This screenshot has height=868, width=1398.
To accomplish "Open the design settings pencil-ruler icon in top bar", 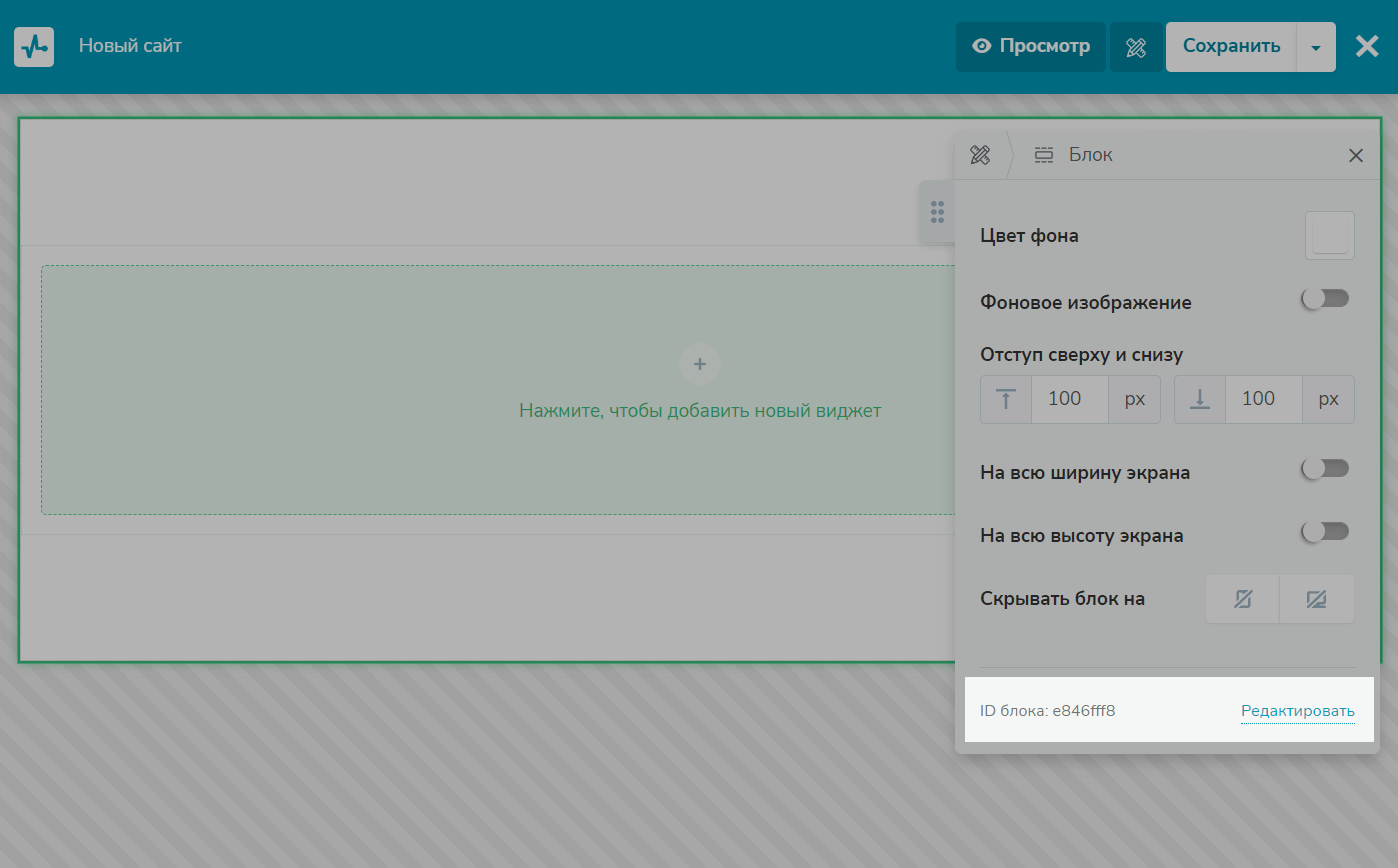I will pos(1135,47).
